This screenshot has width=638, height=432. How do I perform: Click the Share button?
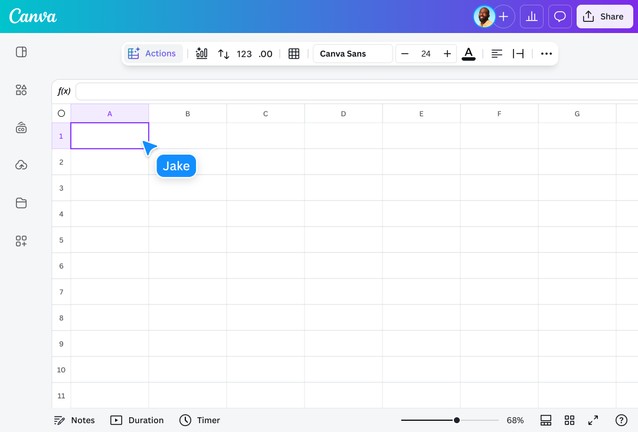point(603,16)
